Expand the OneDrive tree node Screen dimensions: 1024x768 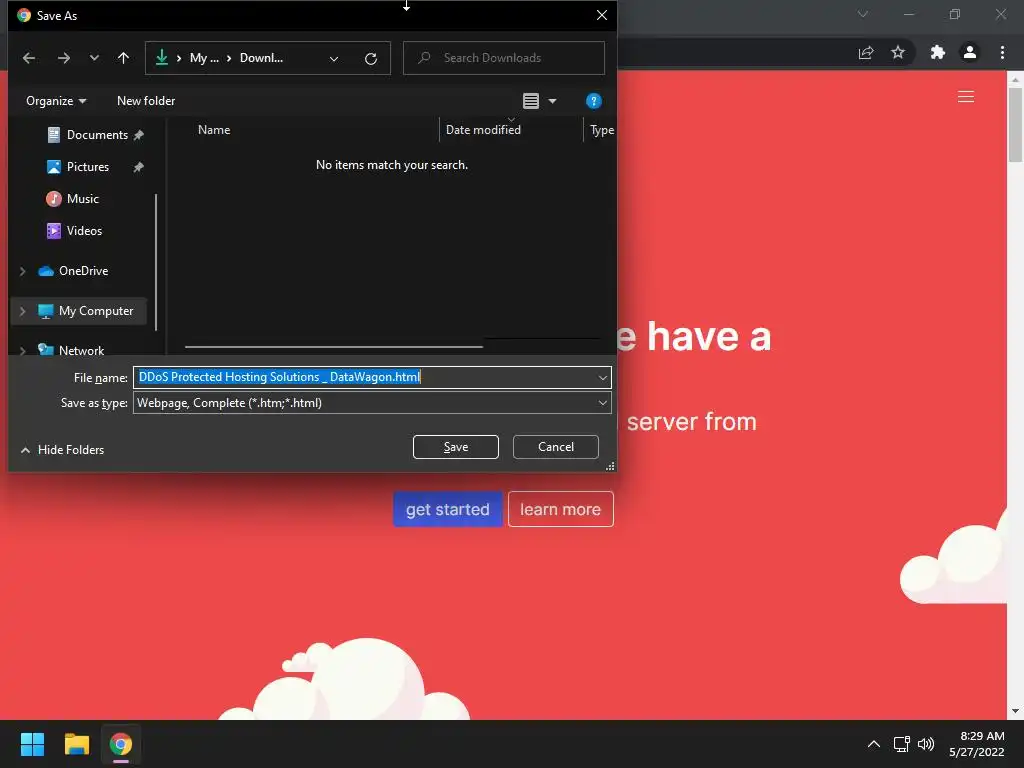[23, 271]
